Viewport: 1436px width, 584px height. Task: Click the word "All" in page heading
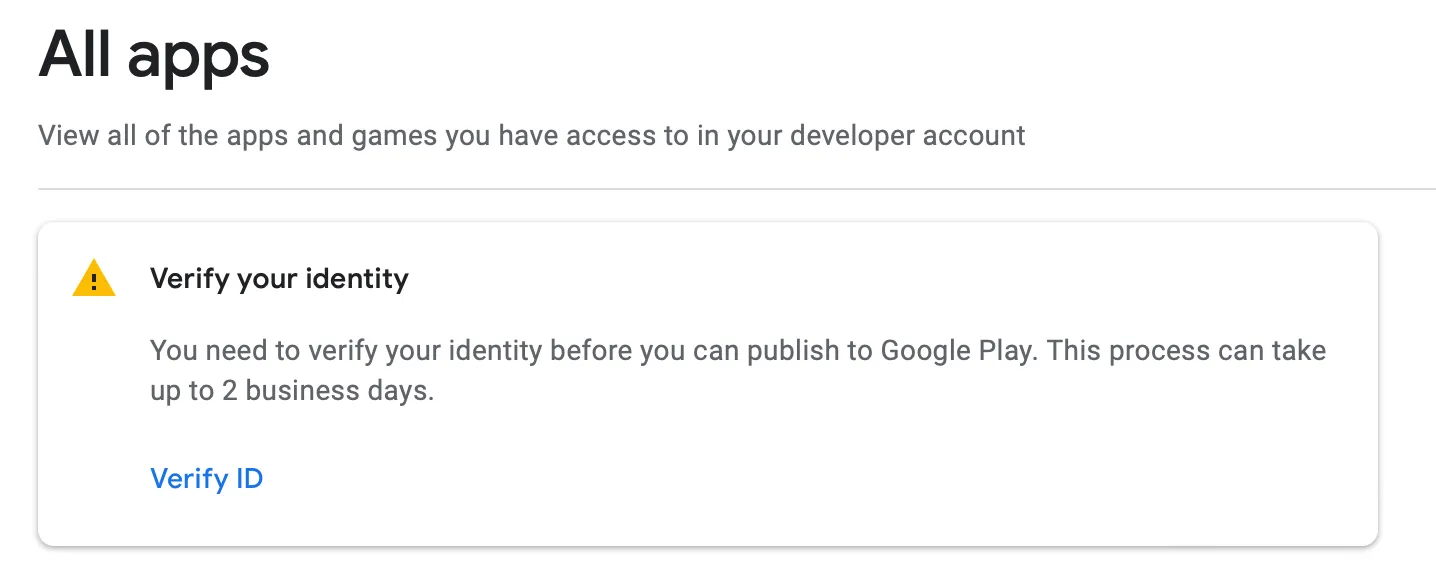76,56
